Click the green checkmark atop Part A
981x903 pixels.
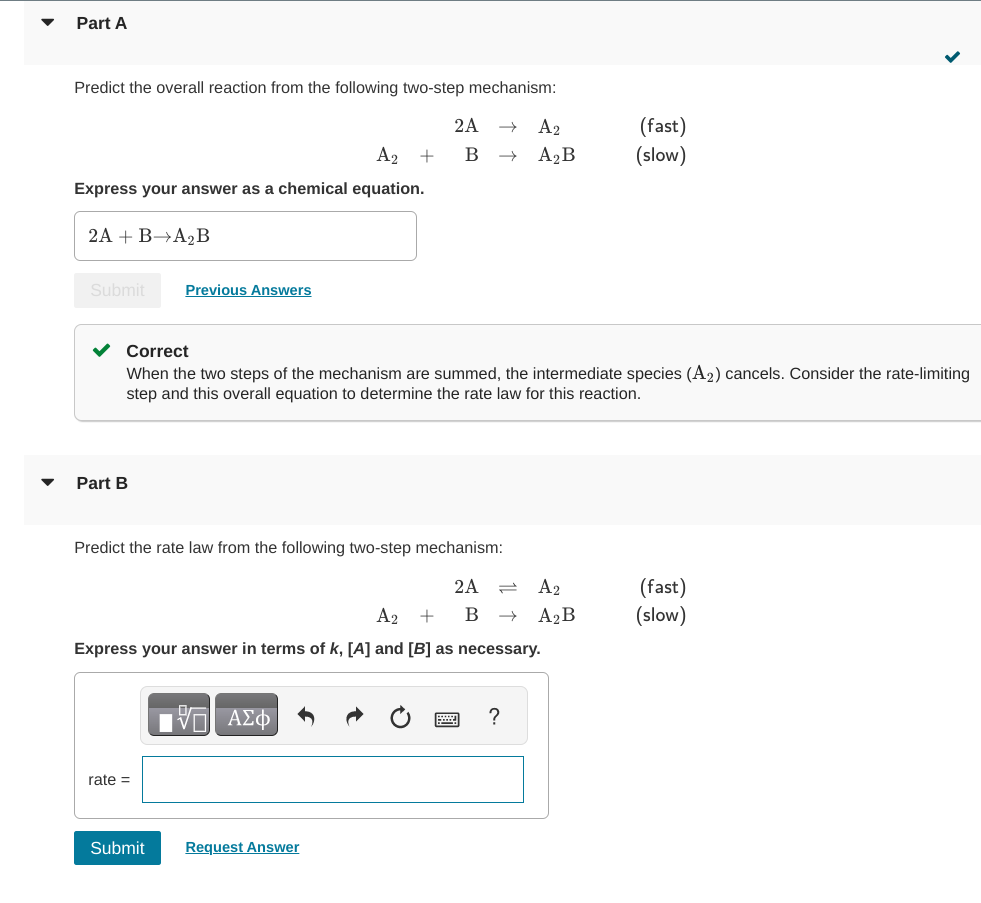[952, 57]
